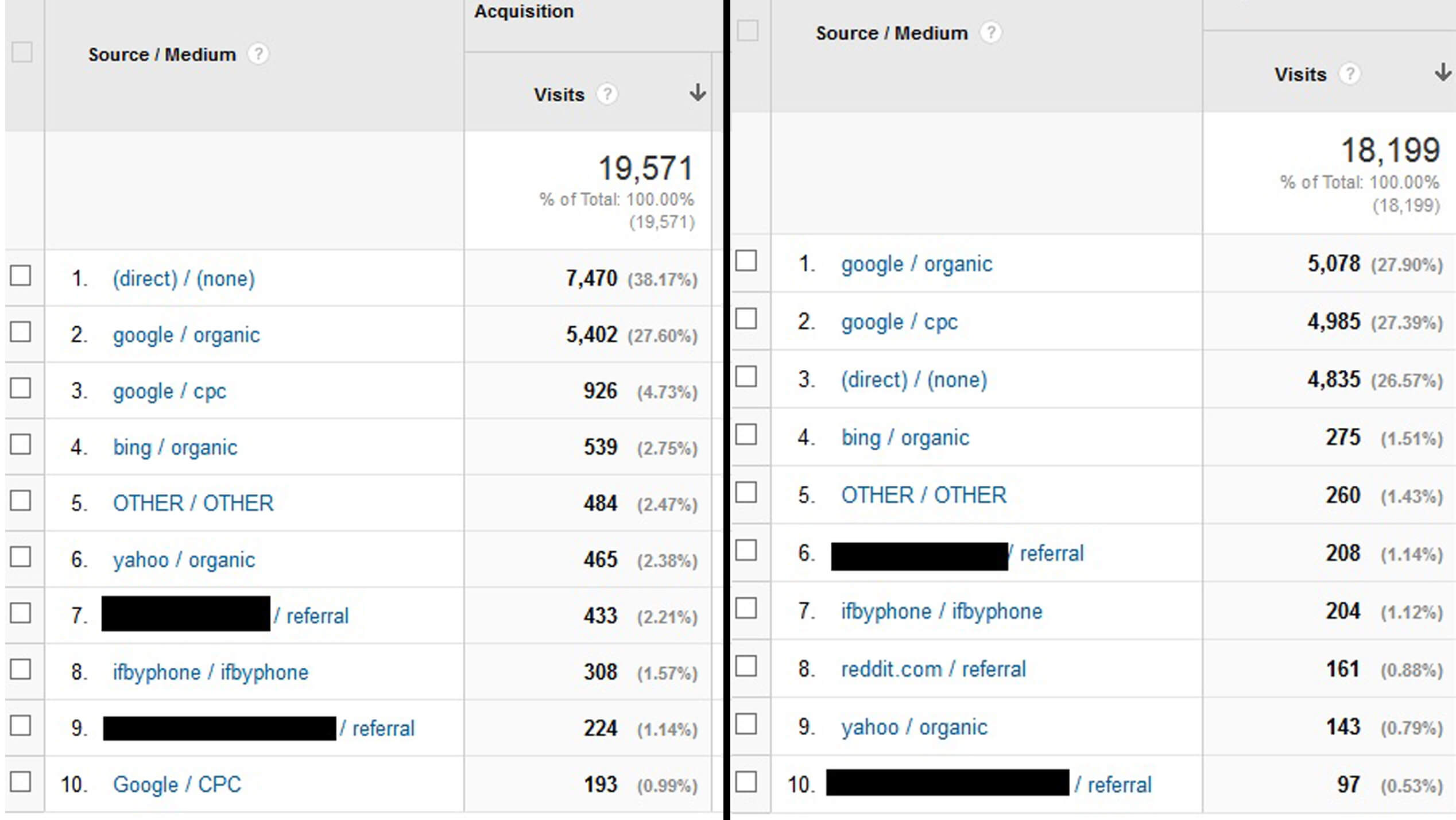The height and width of the screenshot is (820, 1456).
Task: Open left yahoo / organic link
Action: (184, 560)
